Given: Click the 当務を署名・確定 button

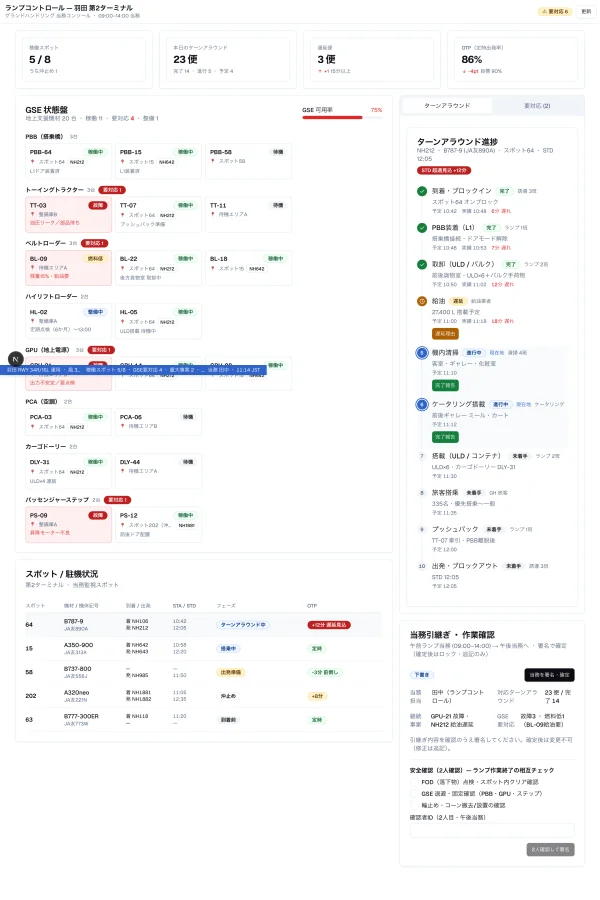Looking at the screenshot, I should click(x=549, y=675).
